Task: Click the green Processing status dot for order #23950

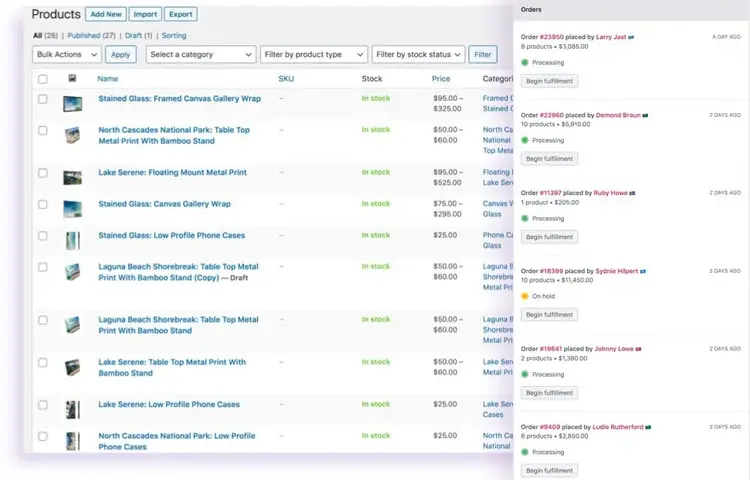Action: [525, 62]
